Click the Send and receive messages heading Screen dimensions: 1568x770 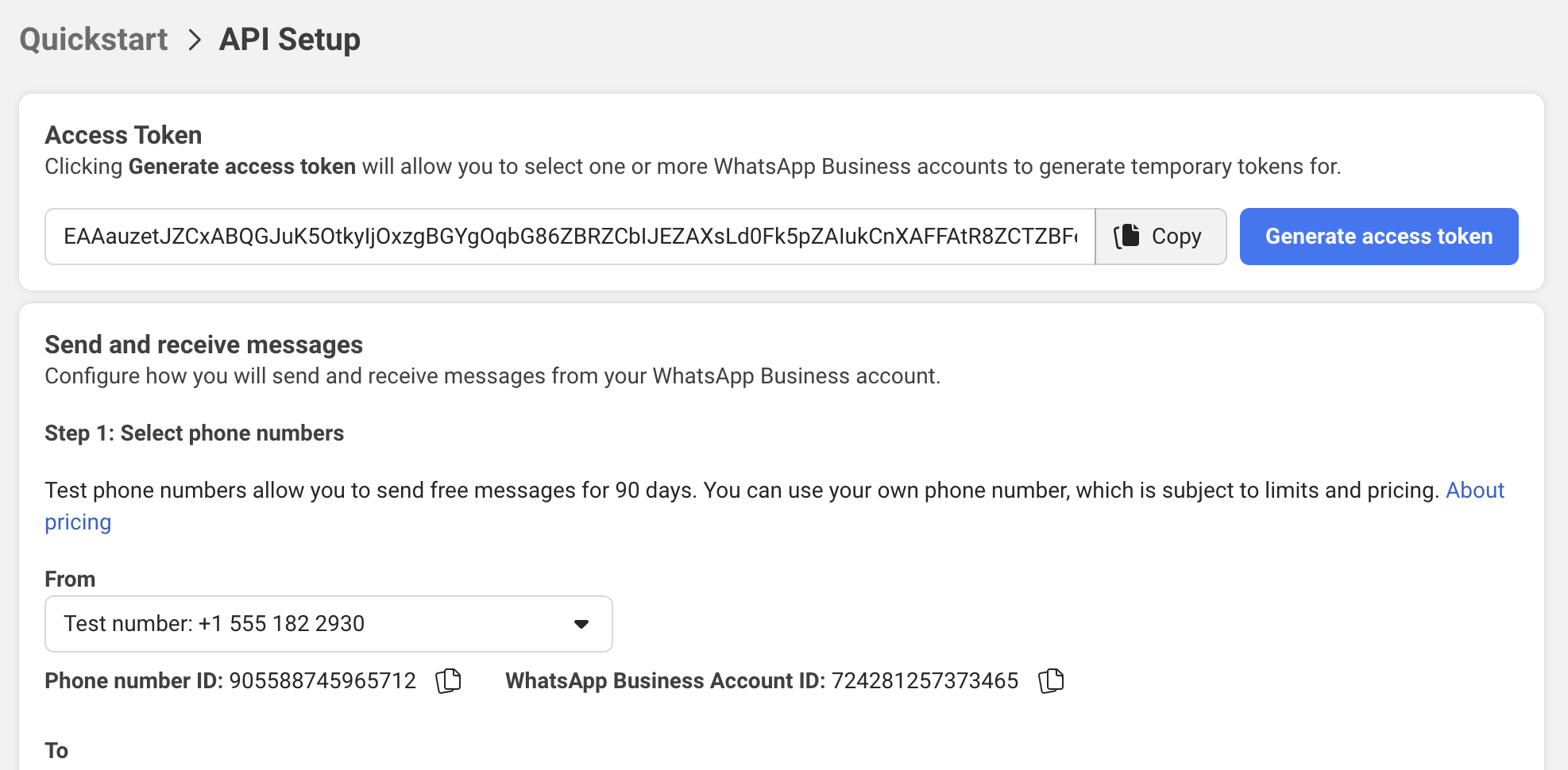click(203, 345)
